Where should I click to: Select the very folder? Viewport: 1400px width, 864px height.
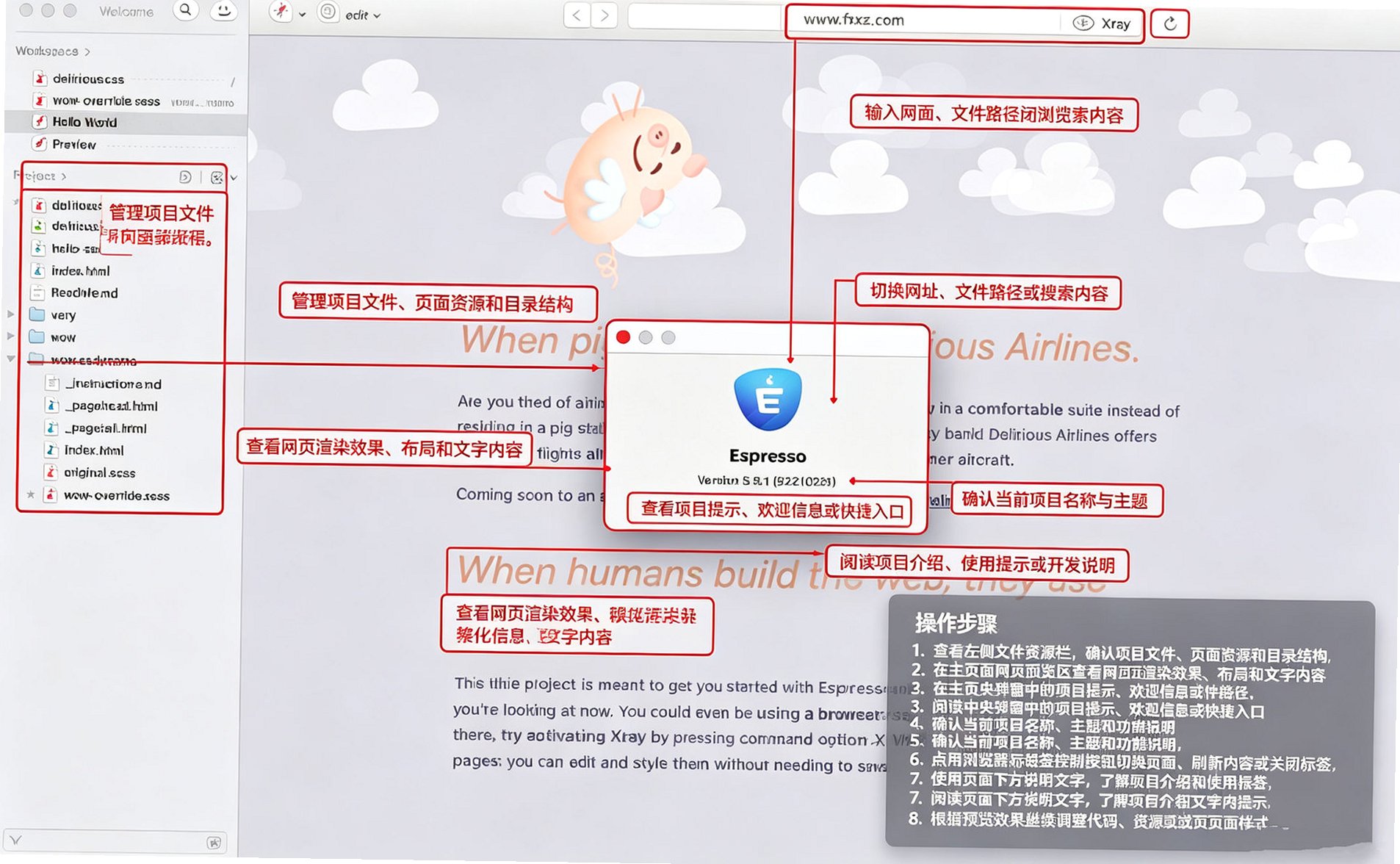tap(63, 315)
